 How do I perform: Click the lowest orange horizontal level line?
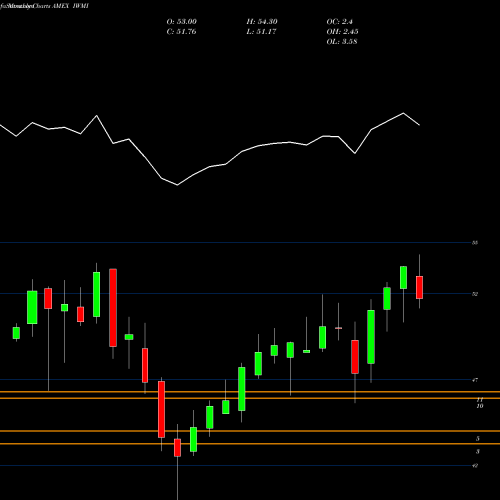250,444
